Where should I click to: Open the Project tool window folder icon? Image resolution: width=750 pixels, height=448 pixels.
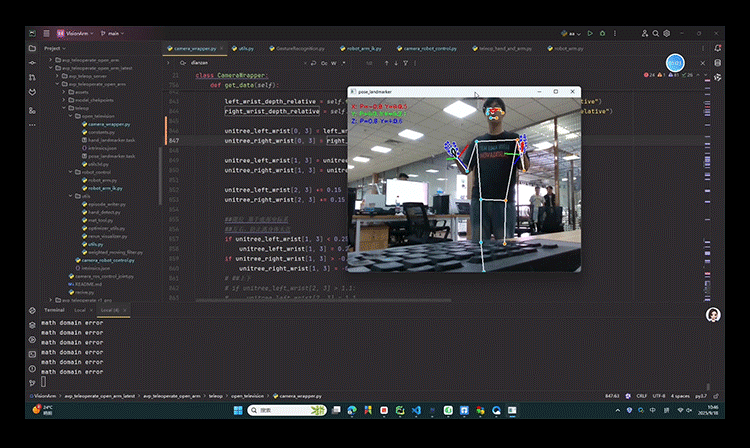point(33,48)
